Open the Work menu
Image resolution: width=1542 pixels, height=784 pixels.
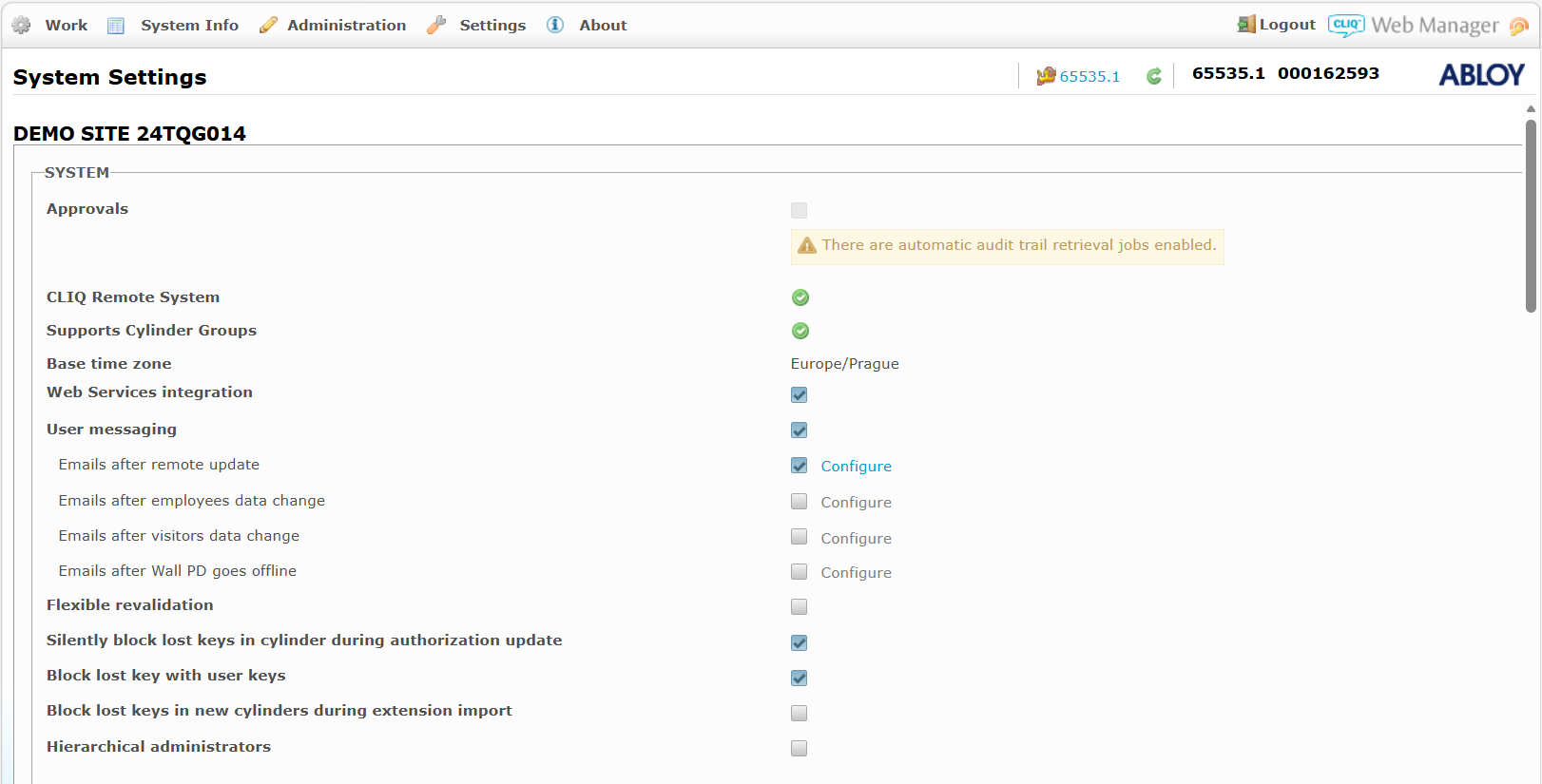click(x=67, y=26)
